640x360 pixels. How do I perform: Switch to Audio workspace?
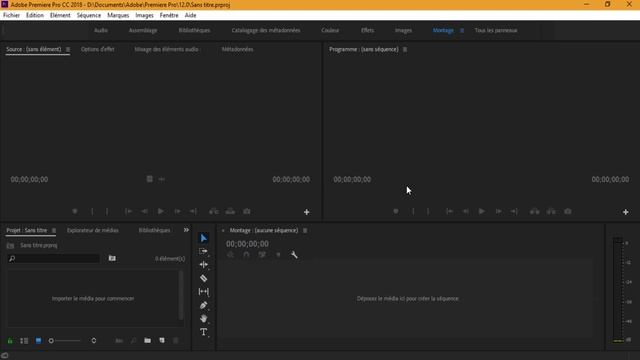101,31
